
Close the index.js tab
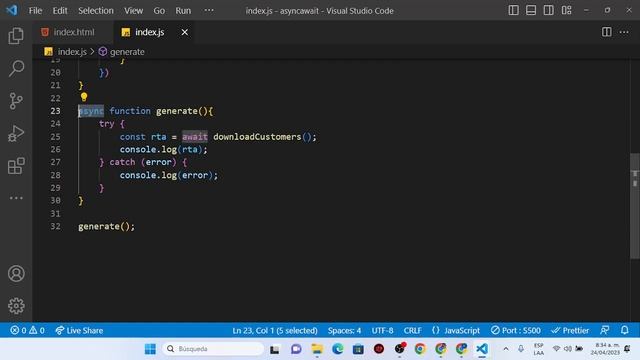(184, 32)
